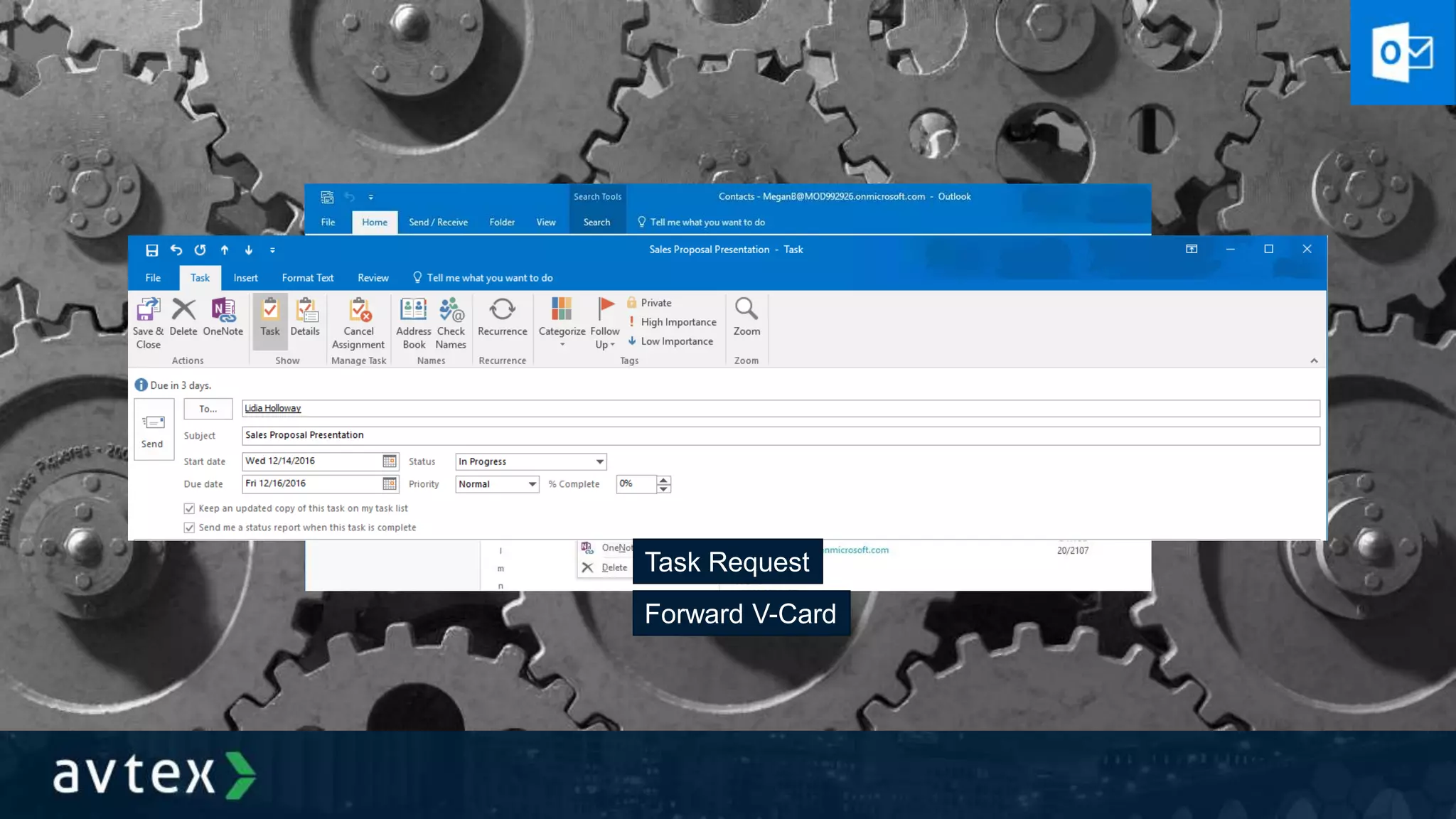Edit the Subject field text
This screenshot has height=819, width=1456.
(x=781, y=435)
